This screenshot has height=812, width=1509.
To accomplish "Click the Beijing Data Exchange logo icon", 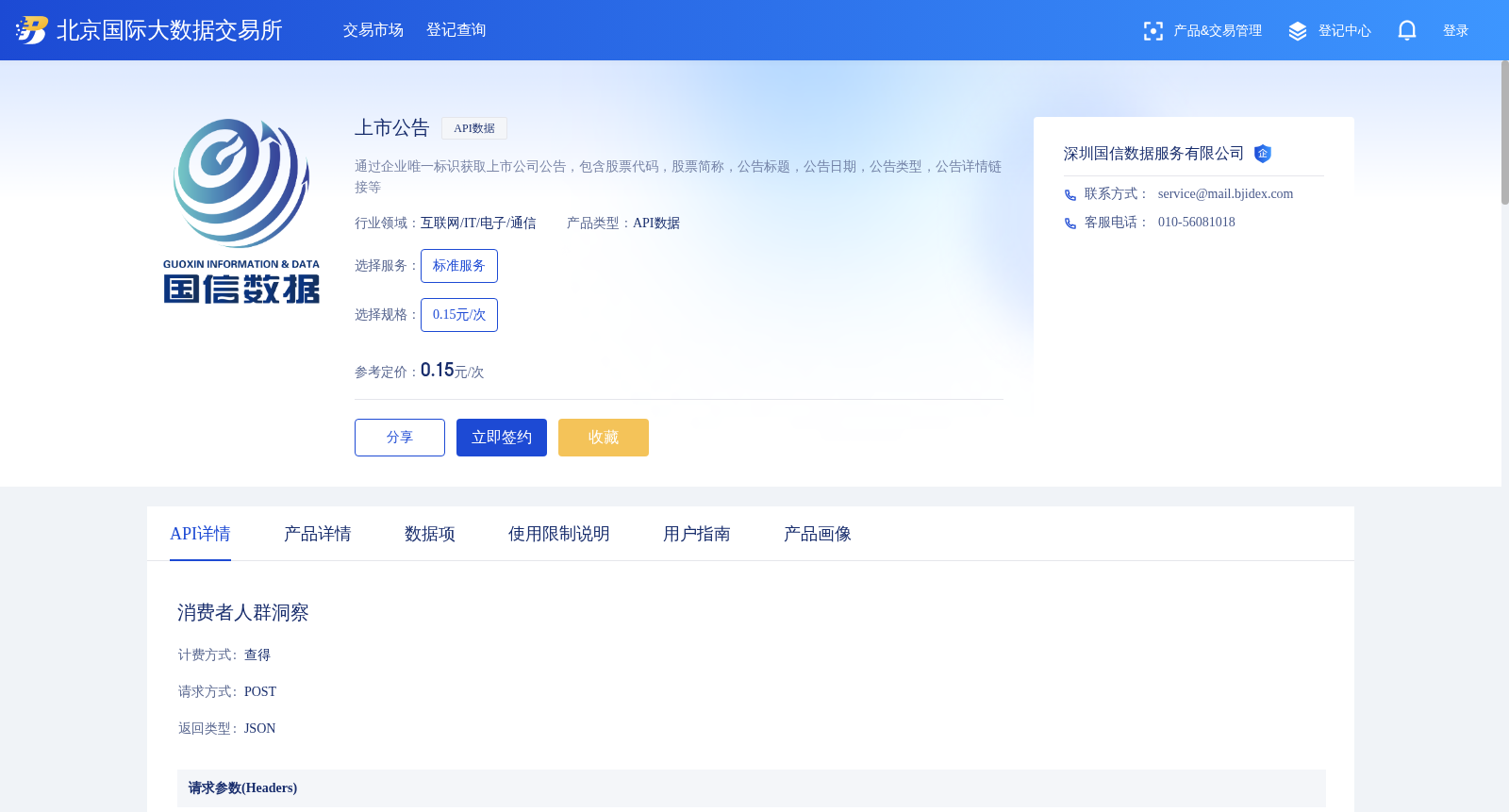I will pos(31,30).
